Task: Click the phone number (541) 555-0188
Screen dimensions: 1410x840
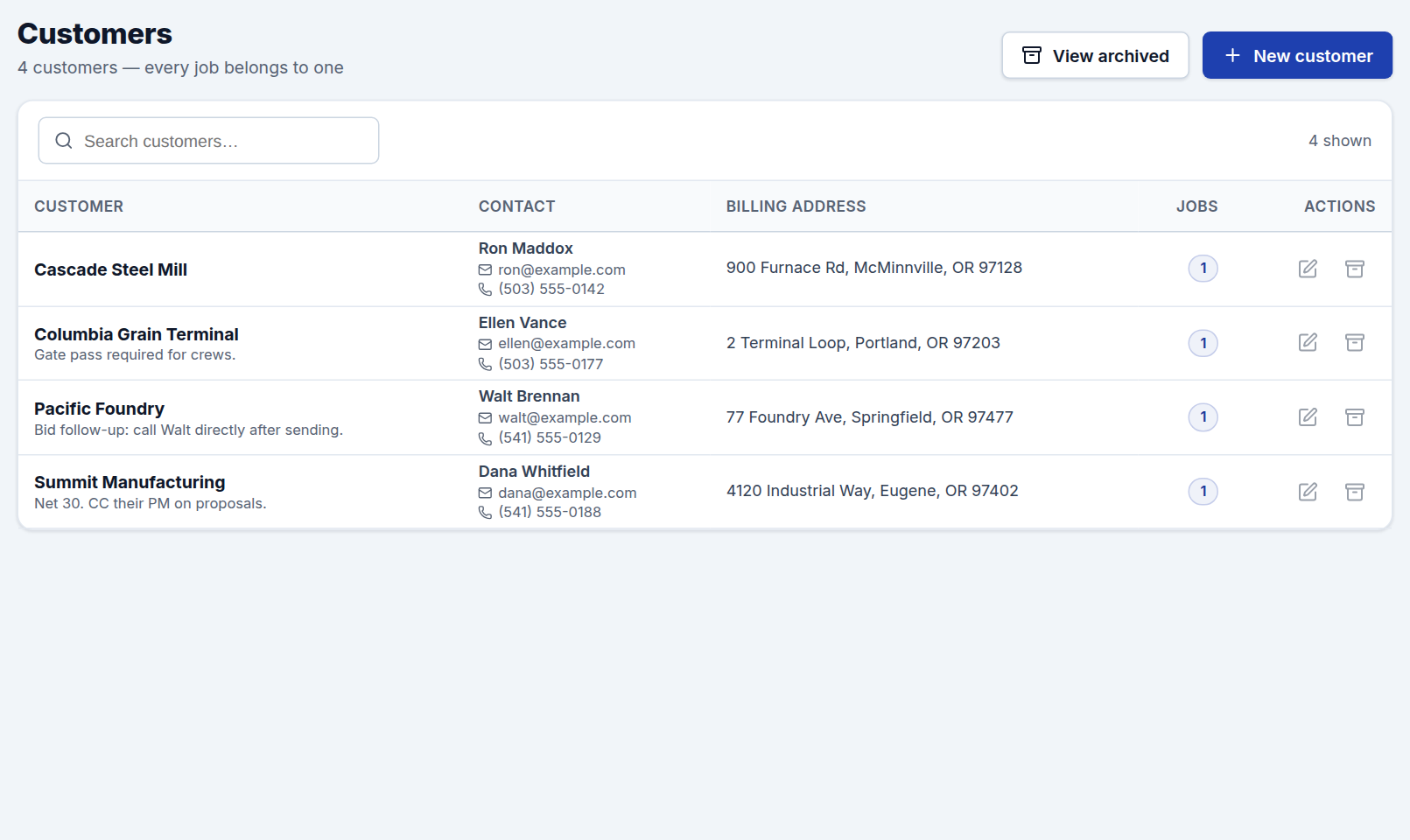Action: [550, 512]
